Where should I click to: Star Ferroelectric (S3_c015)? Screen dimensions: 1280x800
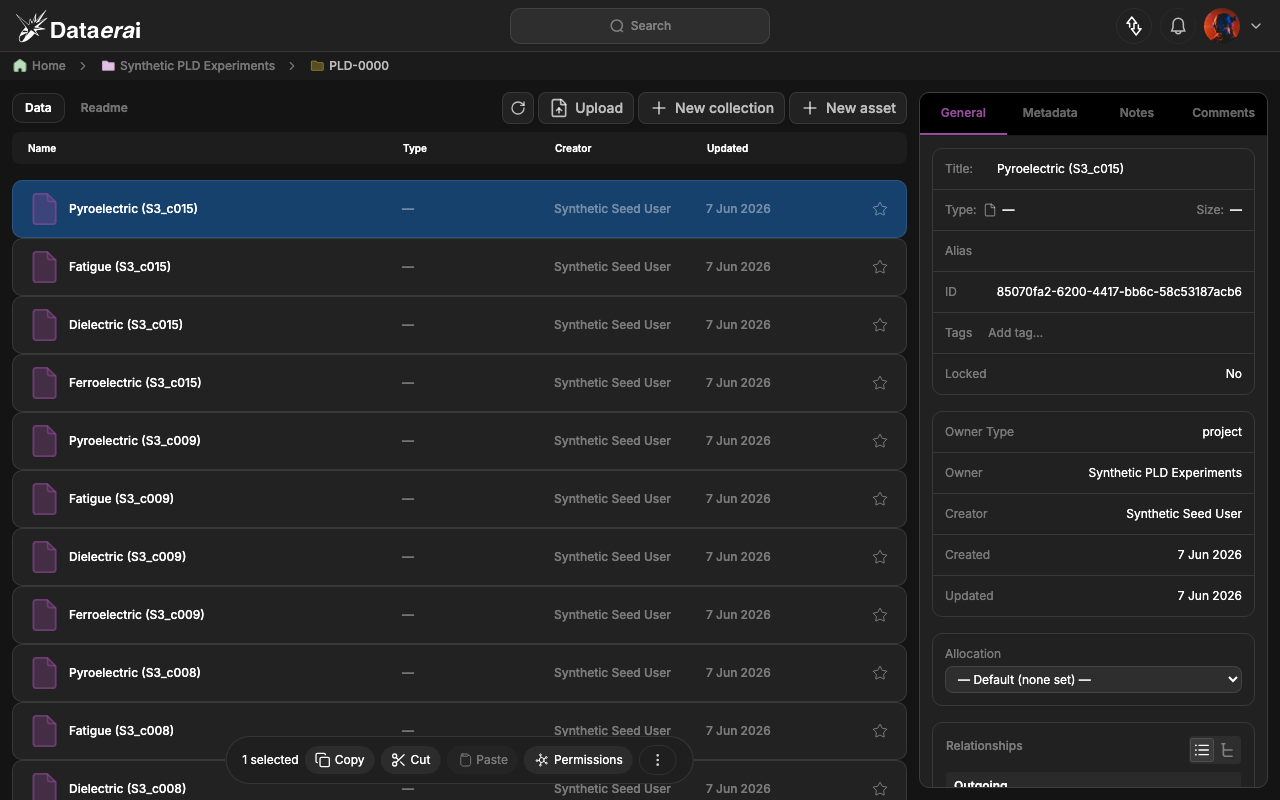(880, 383)
